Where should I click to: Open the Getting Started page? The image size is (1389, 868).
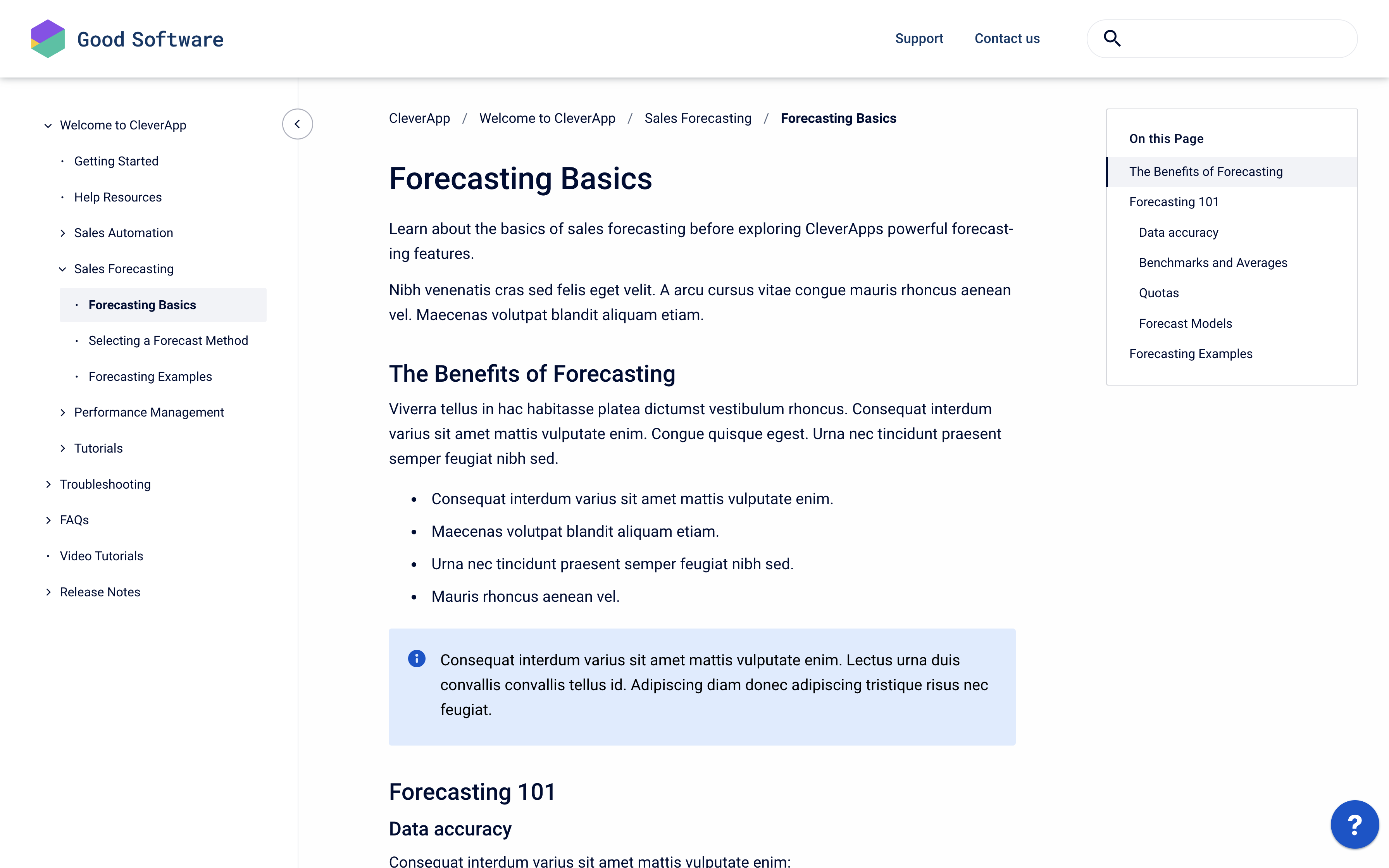[116, 161]
